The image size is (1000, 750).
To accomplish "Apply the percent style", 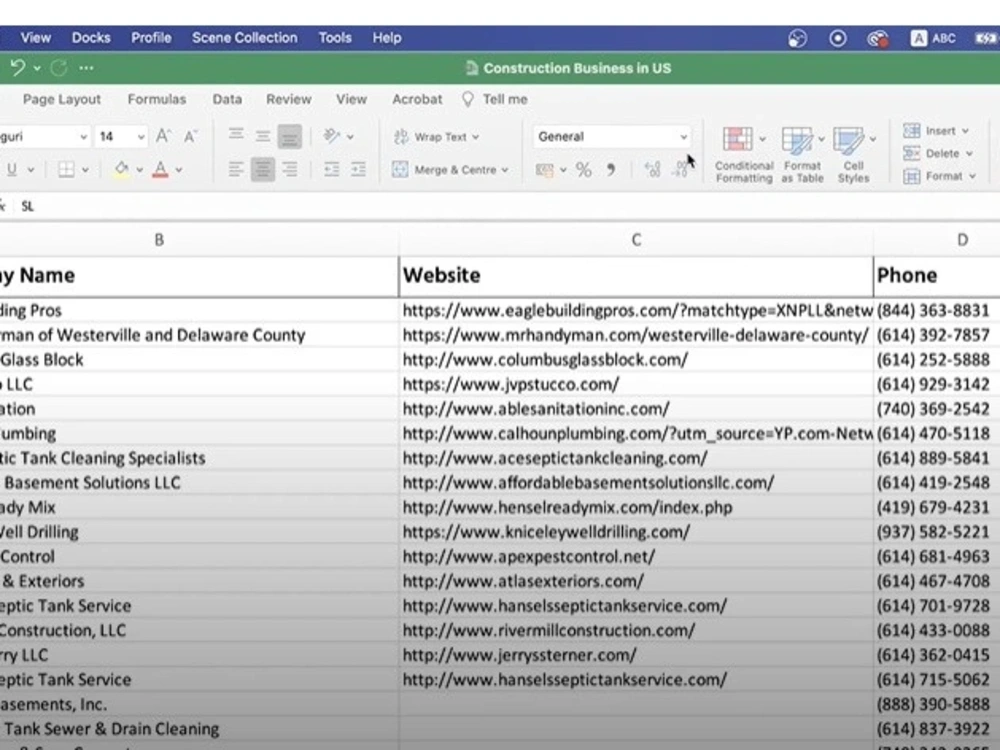I will (x=583, y=170).
